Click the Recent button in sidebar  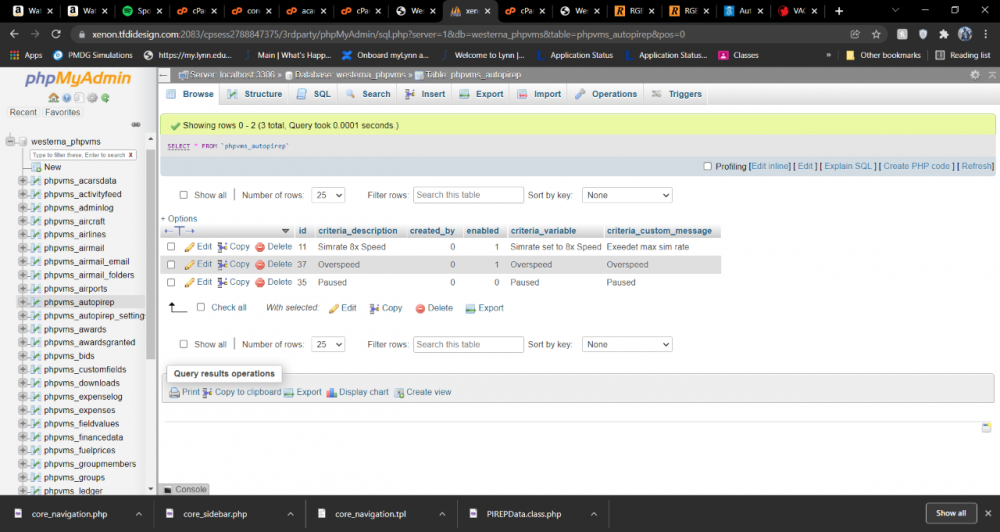[x=23, y=112]
